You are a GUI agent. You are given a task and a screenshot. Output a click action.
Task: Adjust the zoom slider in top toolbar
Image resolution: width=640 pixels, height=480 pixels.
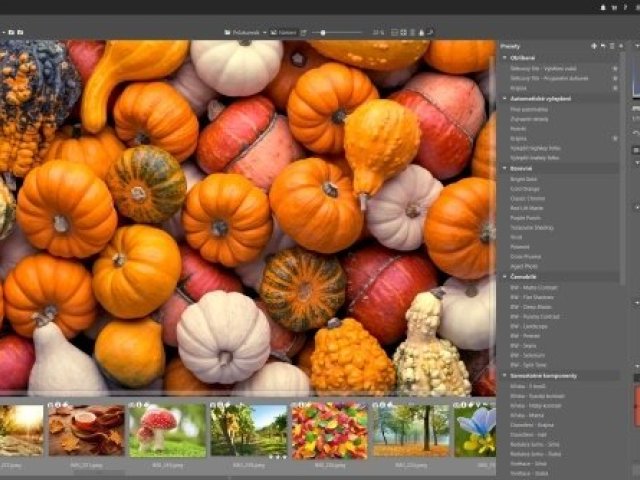(x=337, y=32)
